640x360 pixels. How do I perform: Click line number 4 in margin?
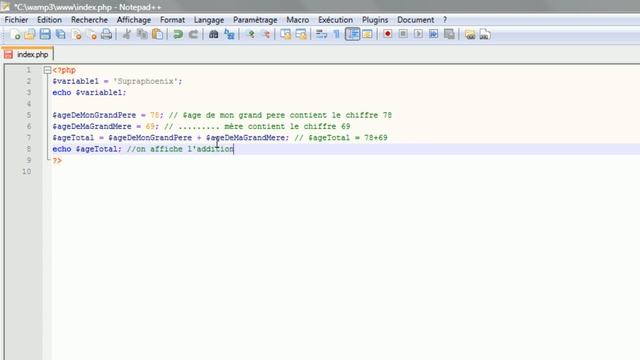pos(29,104)
